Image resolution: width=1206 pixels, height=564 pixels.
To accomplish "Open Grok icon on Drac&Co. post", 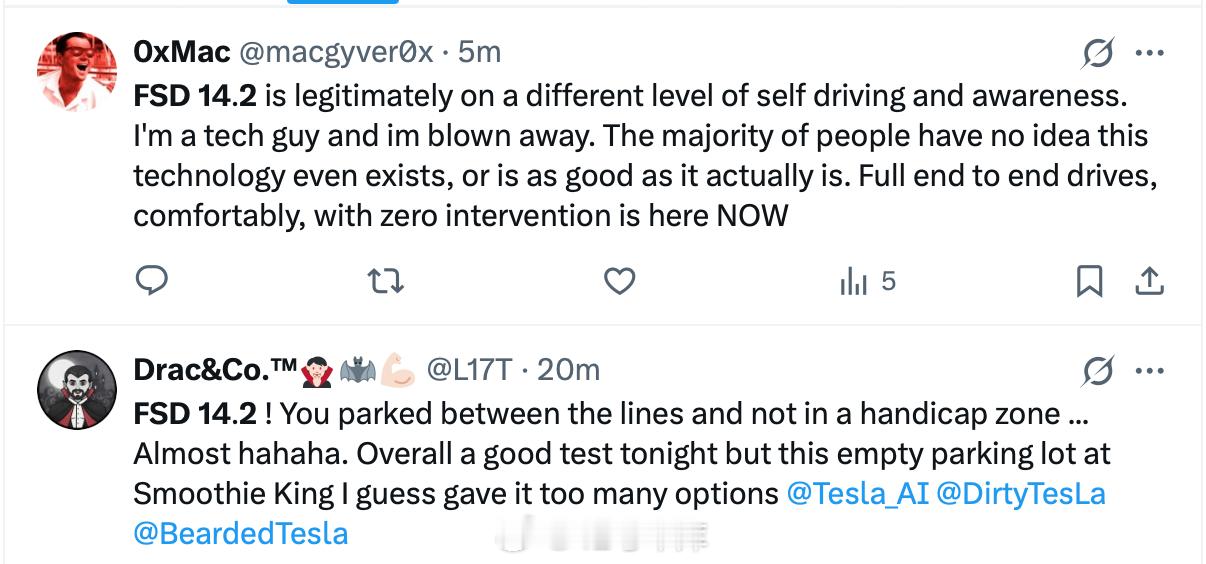I will coord(1098,372).
